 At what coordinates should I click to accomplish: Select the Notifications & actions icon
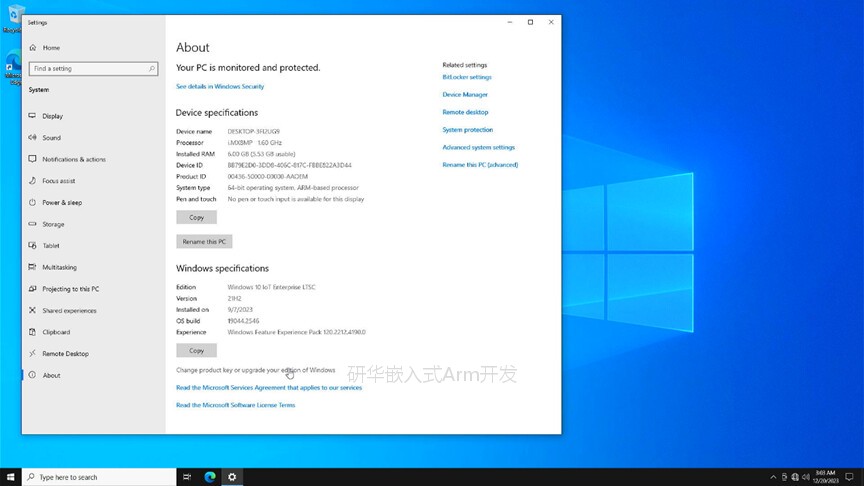(32, 159)
